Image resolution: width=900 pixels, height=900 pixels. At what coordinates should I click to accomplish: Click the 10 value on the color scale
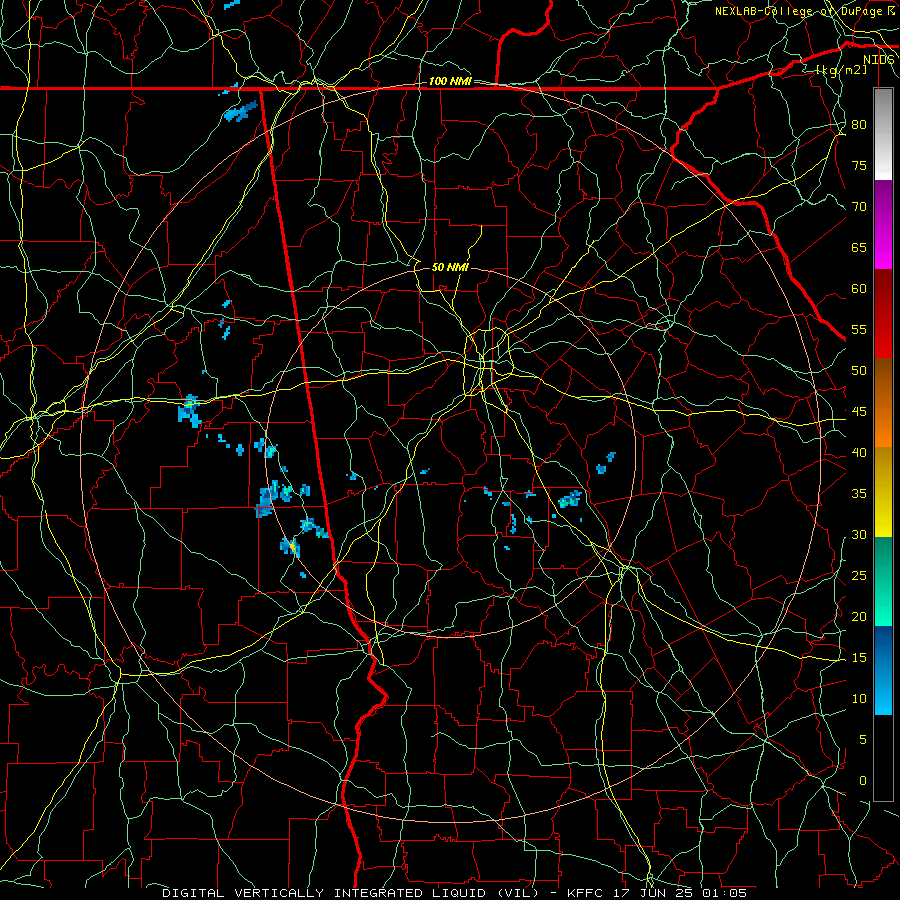tap(859, 699)
